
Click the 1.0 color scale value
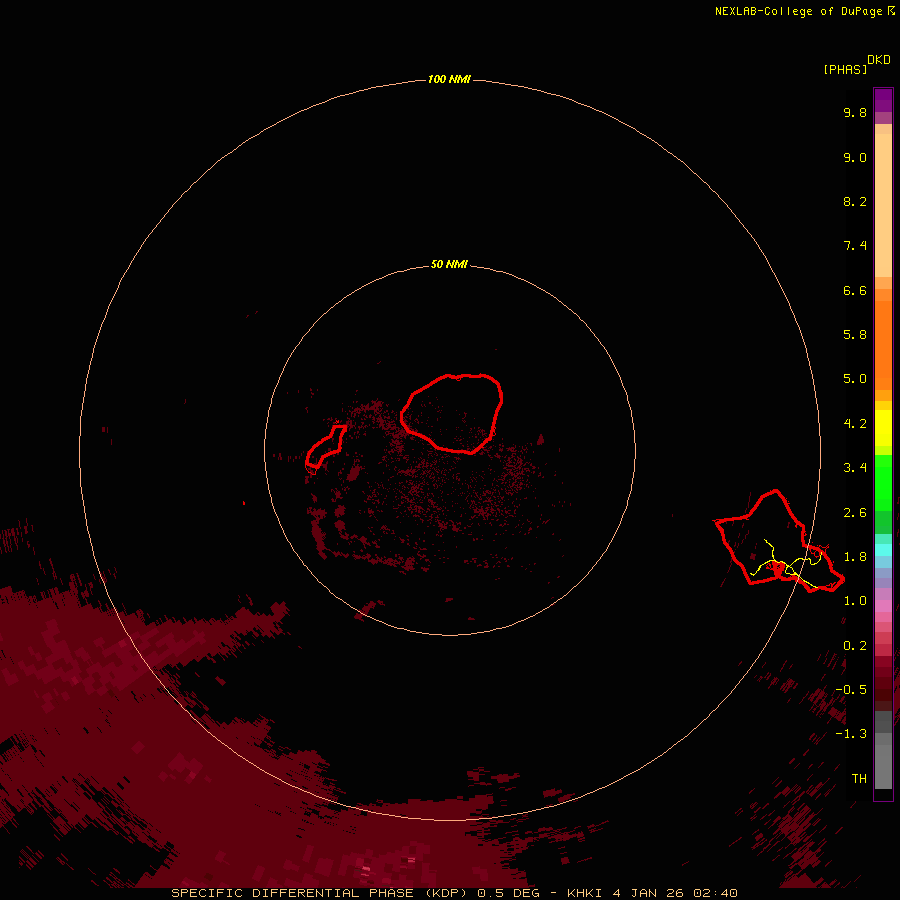[x=855, y=601]
